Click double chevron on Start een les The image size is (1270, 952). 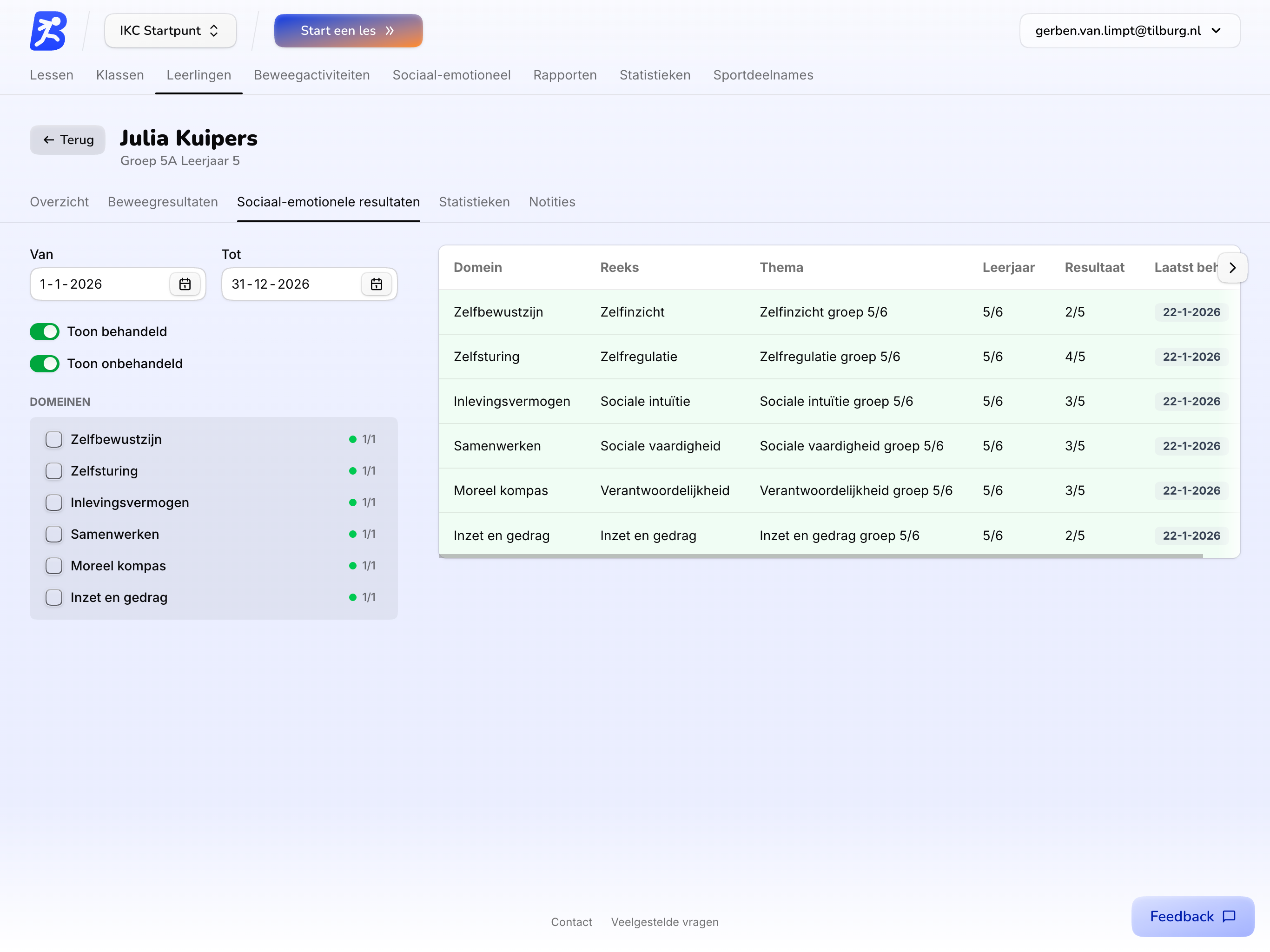(390, 31)
